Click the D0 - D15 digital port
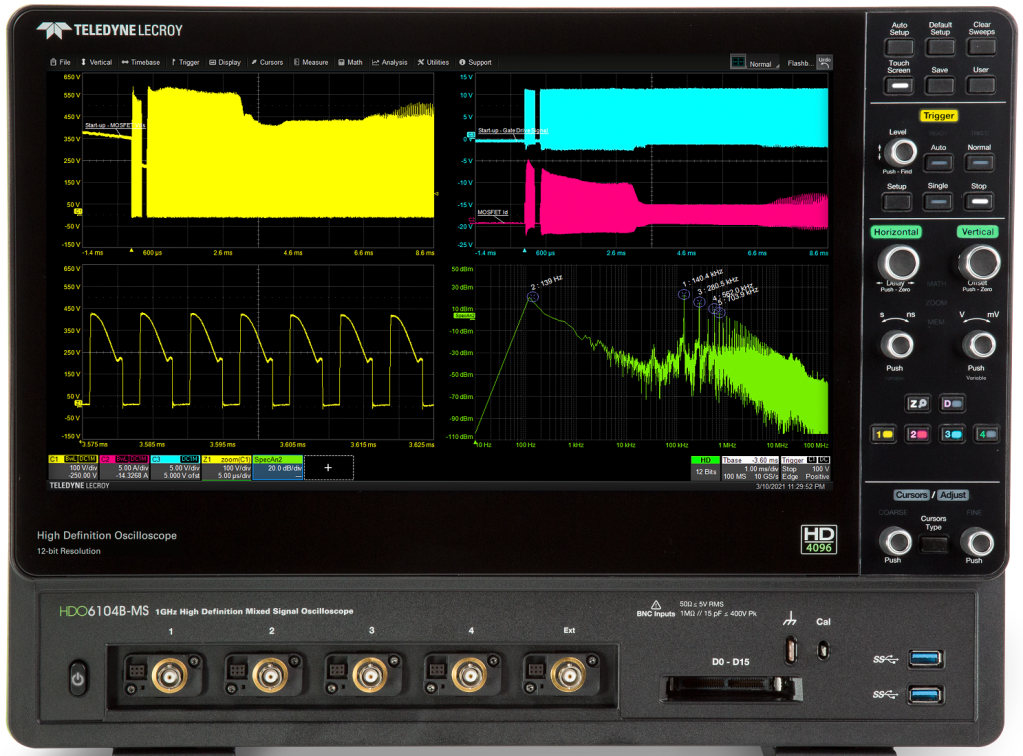Screen dimensions: 1023x756 click(x=731, y=689)
